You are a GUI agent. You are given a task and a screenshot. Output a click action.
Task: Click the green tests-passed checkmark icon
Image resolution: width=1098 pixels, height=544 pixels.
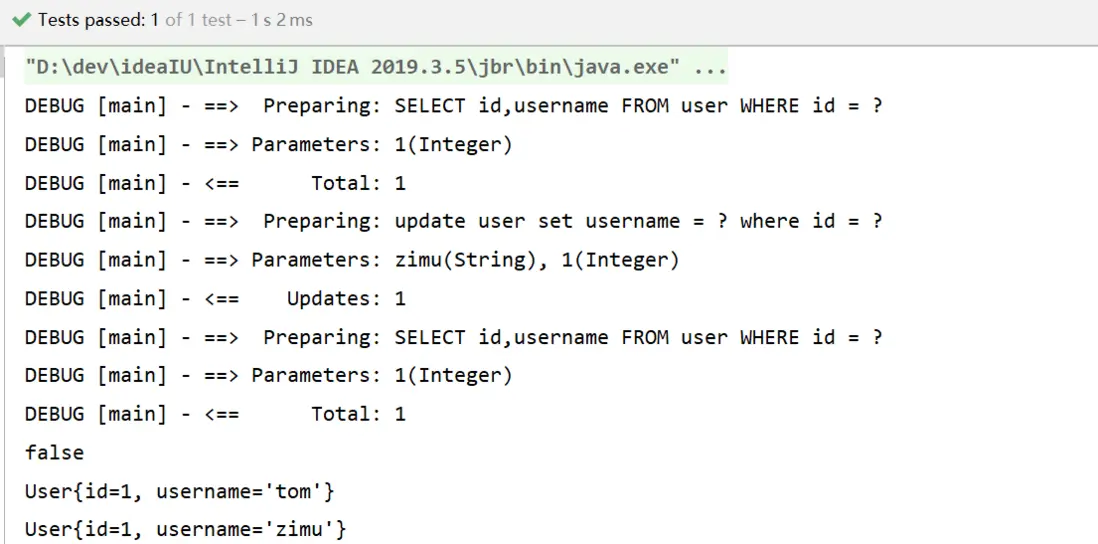[x=20, y=20]
